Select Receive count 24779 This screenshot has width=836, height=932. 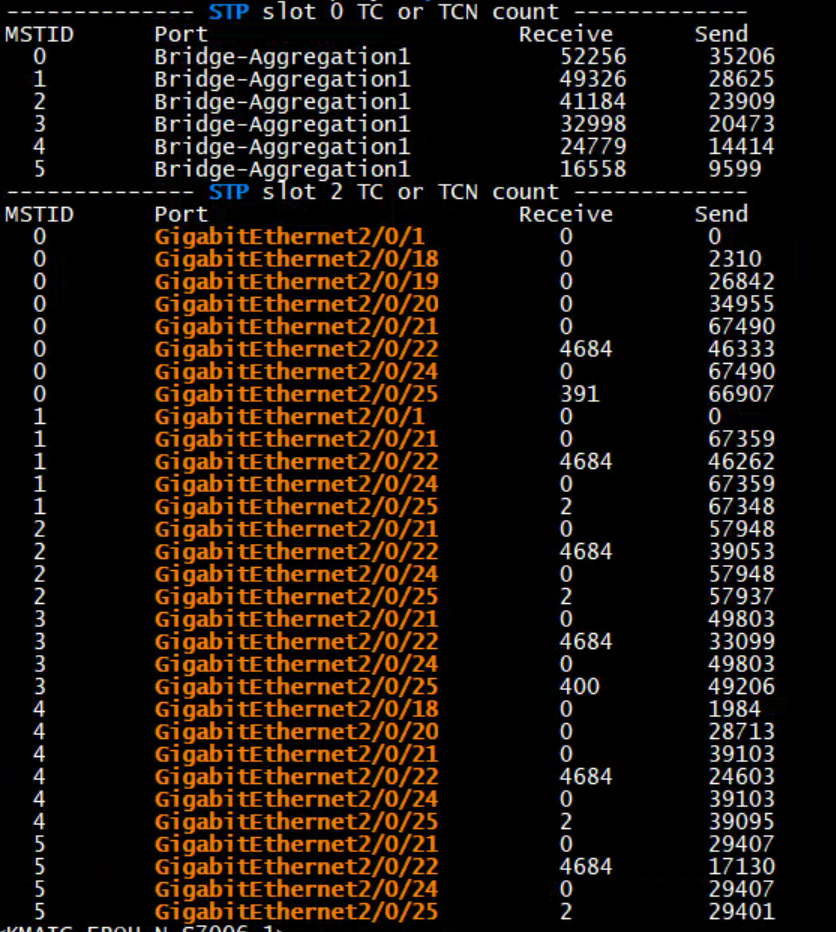pyautogui.click(x=593, y=147)
